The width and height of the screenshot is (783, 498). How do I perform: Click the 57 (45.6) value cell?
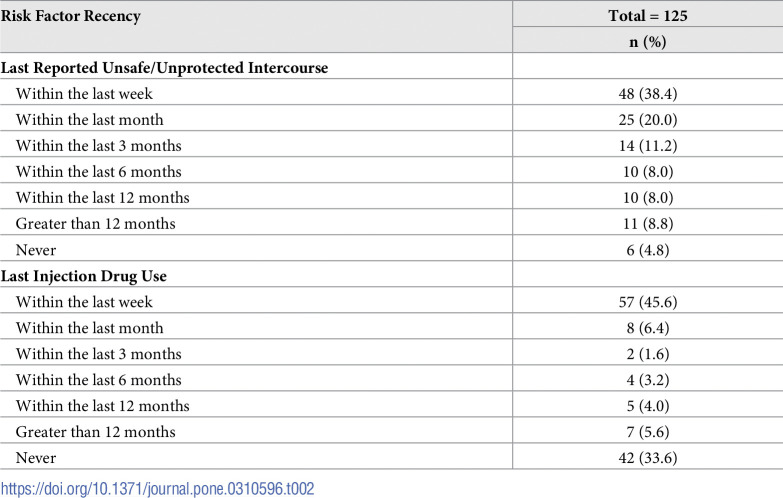[x=648, y=302]
